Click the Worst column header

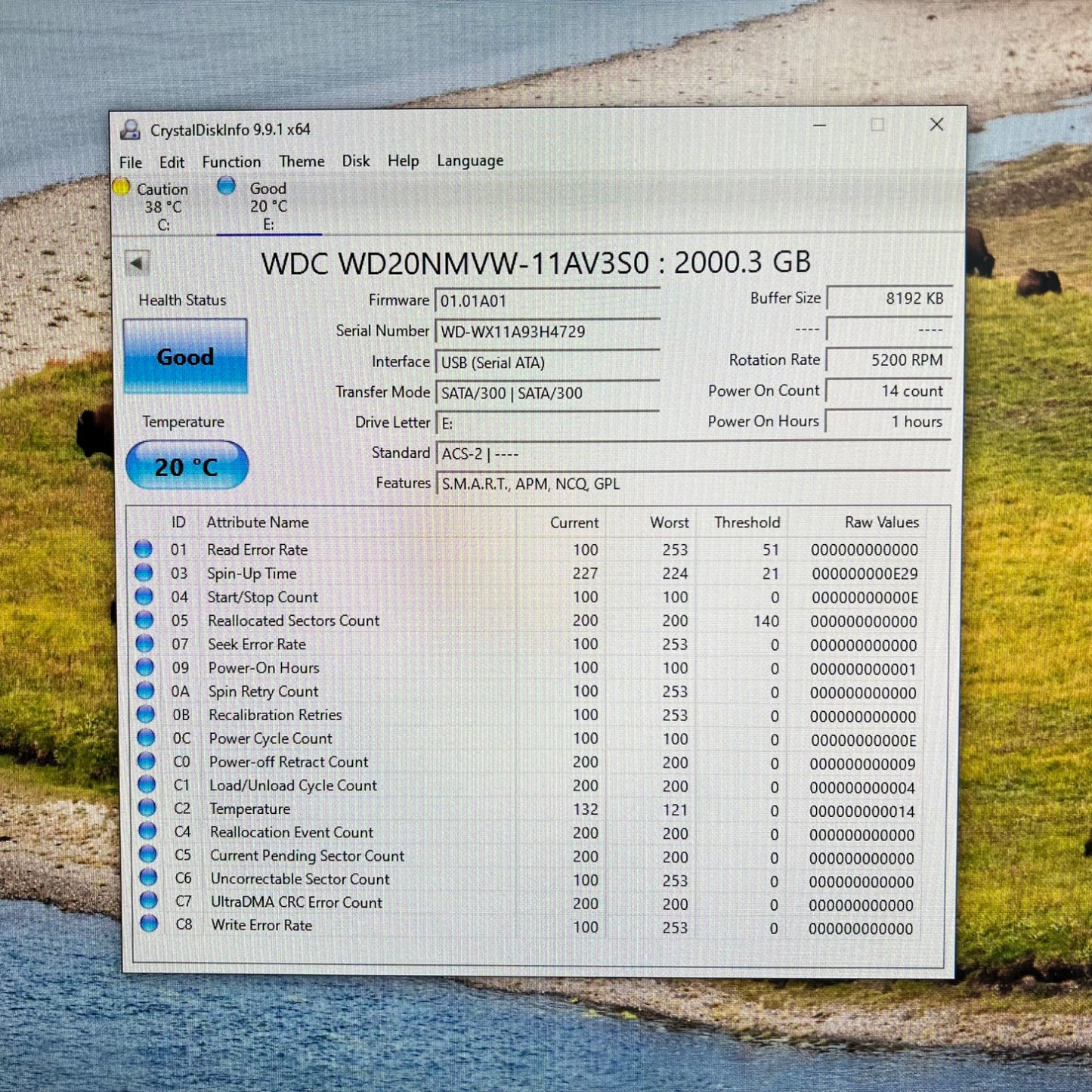click(670, 523)
